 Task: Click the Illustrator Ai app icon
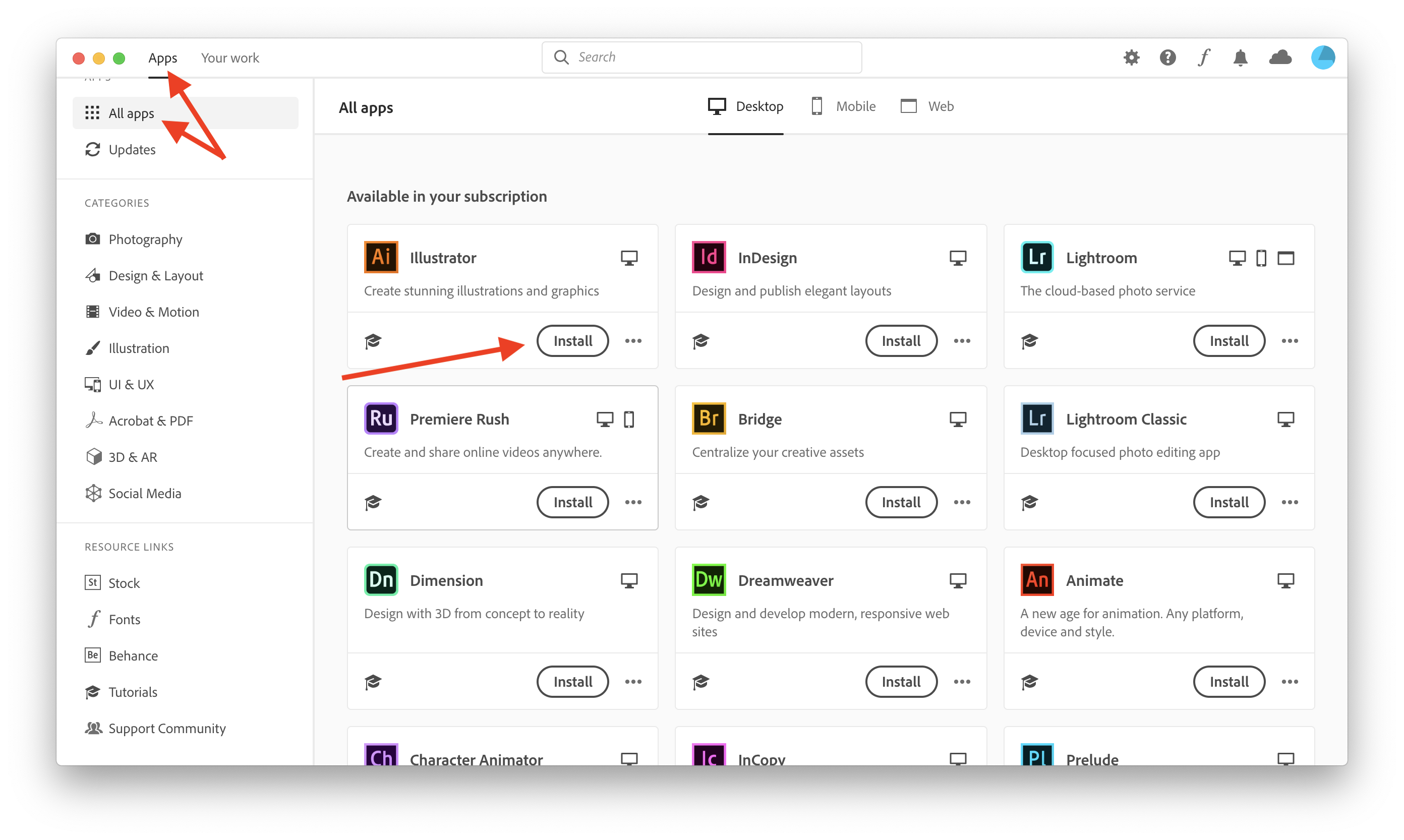381,257
